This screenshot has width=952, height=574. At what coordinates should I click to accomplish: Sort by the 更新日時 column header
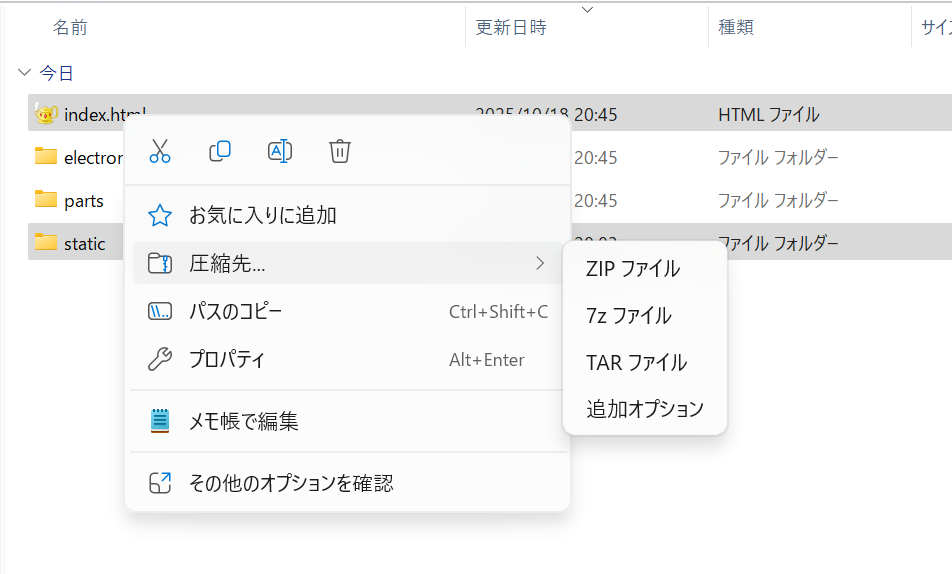point(511,27)
